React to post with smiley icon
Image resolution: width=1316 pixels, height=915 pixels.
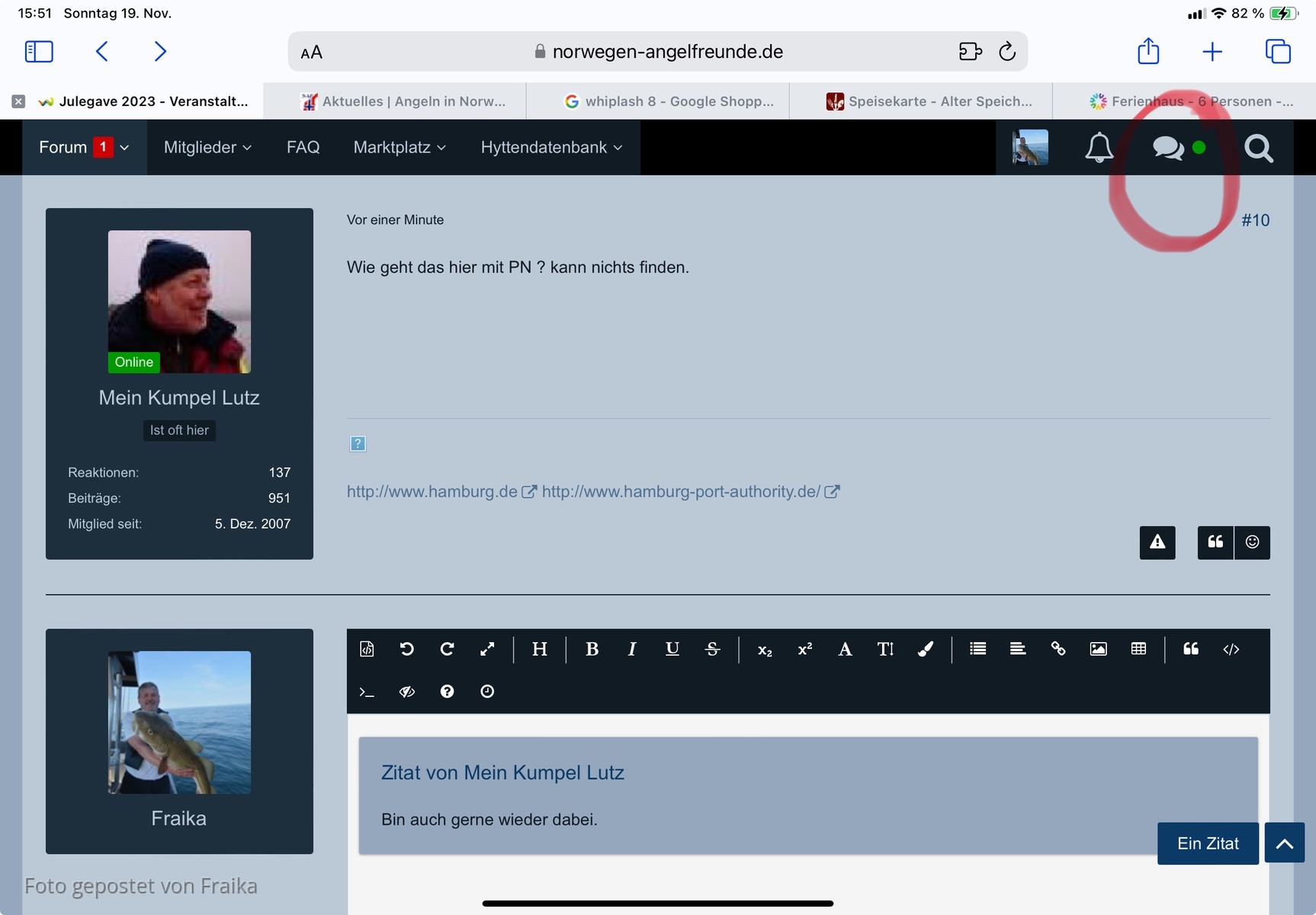tap(1252, 542)
